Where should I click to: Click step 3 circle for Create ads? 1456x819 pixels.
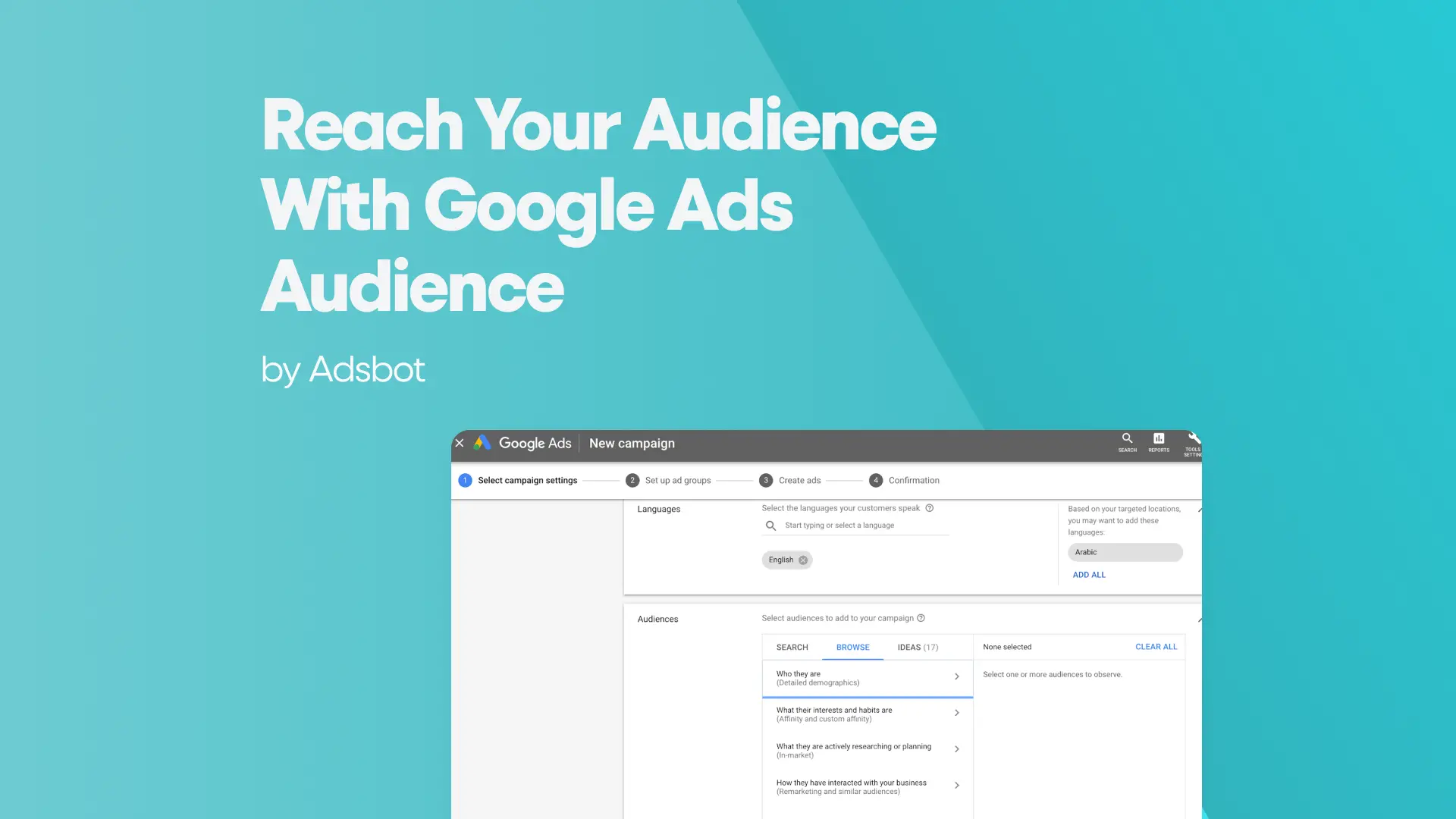tap(766, 480)
